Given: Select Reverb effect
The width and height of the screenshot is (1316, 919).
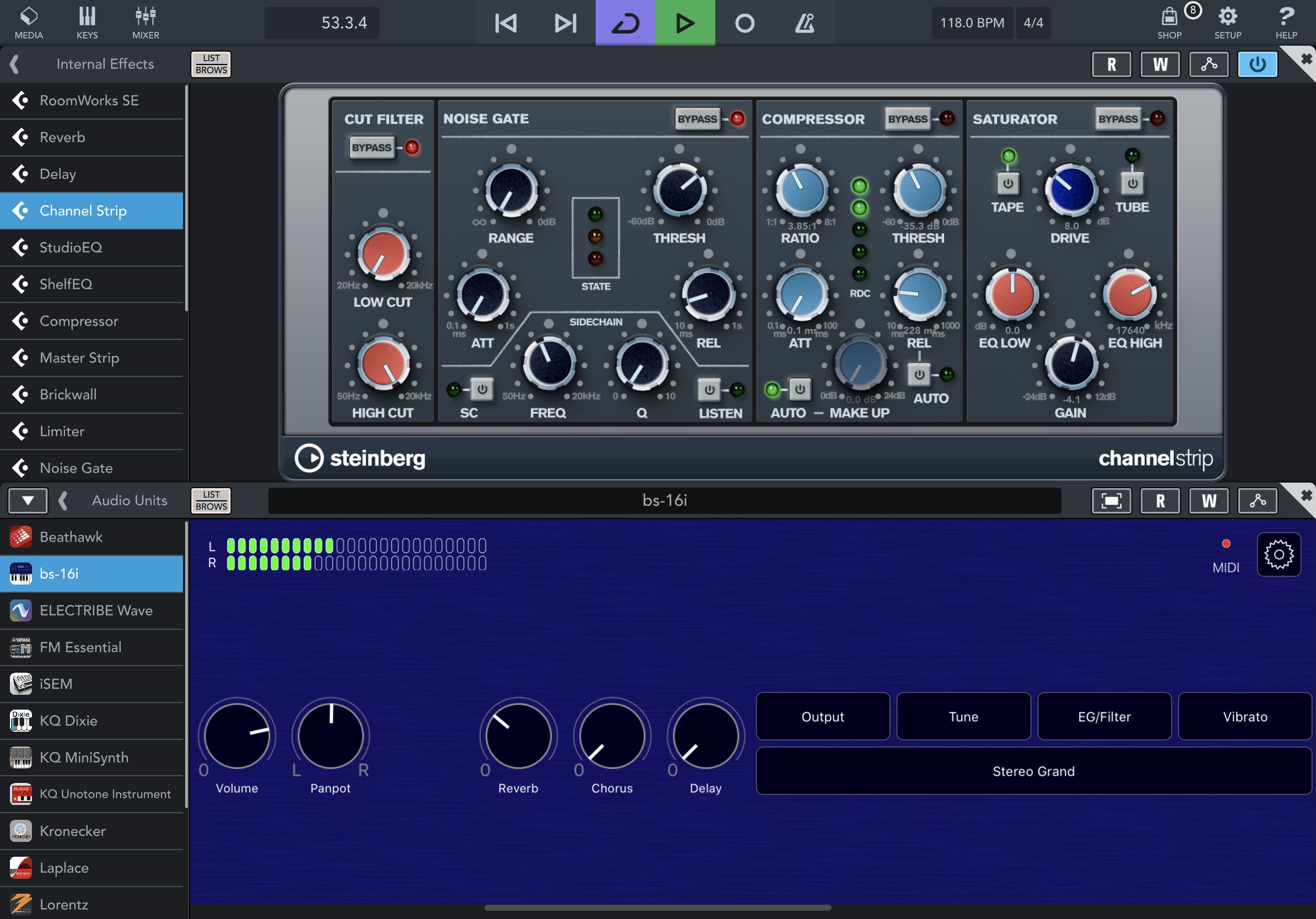Looking at the screenshot, I should 91,138.
